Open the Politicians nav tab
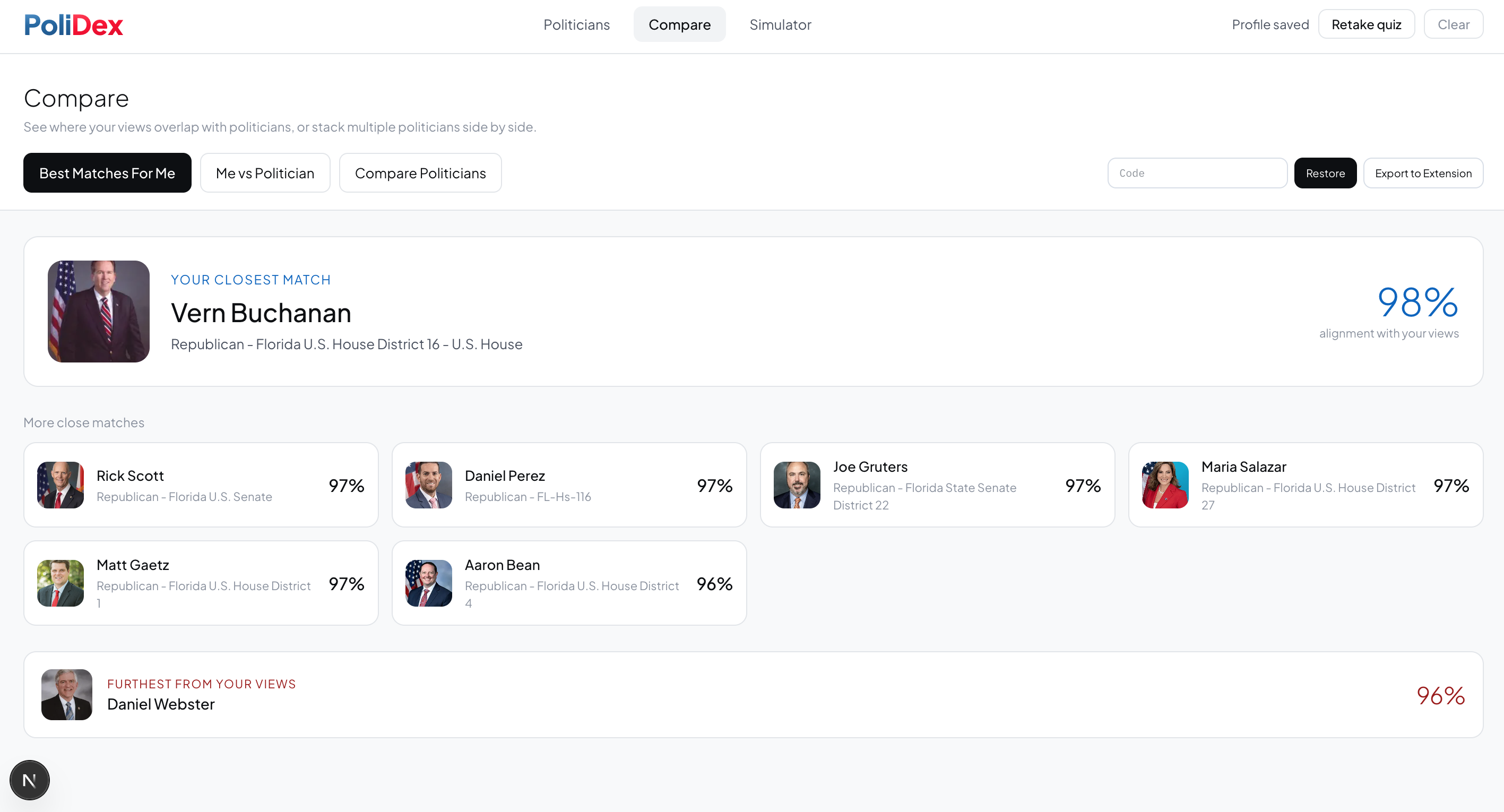Viewport: 1504px width, 812px height. click(576, 24)
